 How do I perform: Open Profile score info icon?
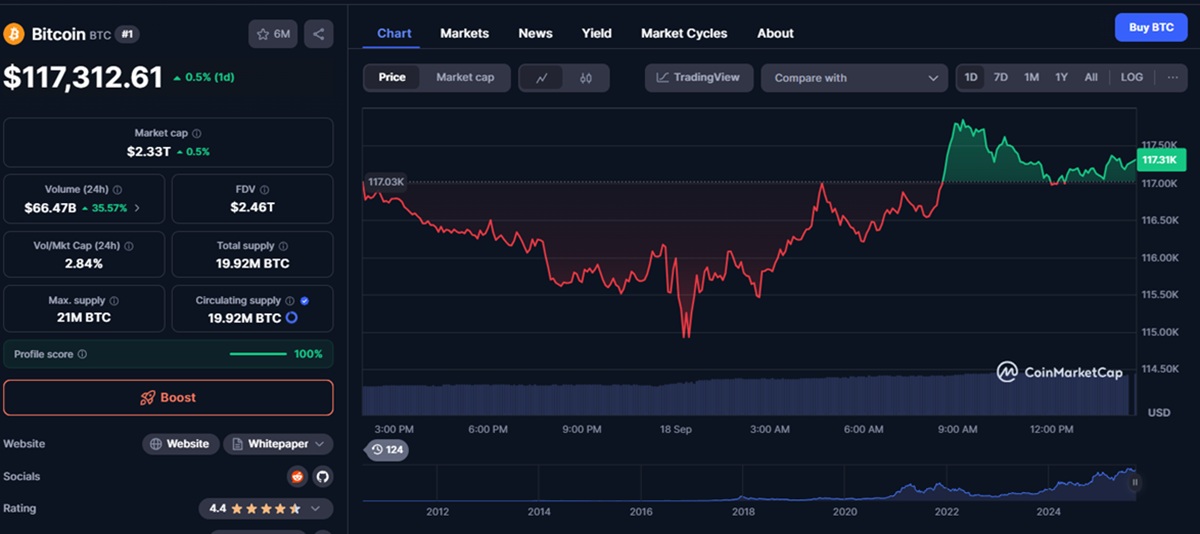(x=82, y=354)
